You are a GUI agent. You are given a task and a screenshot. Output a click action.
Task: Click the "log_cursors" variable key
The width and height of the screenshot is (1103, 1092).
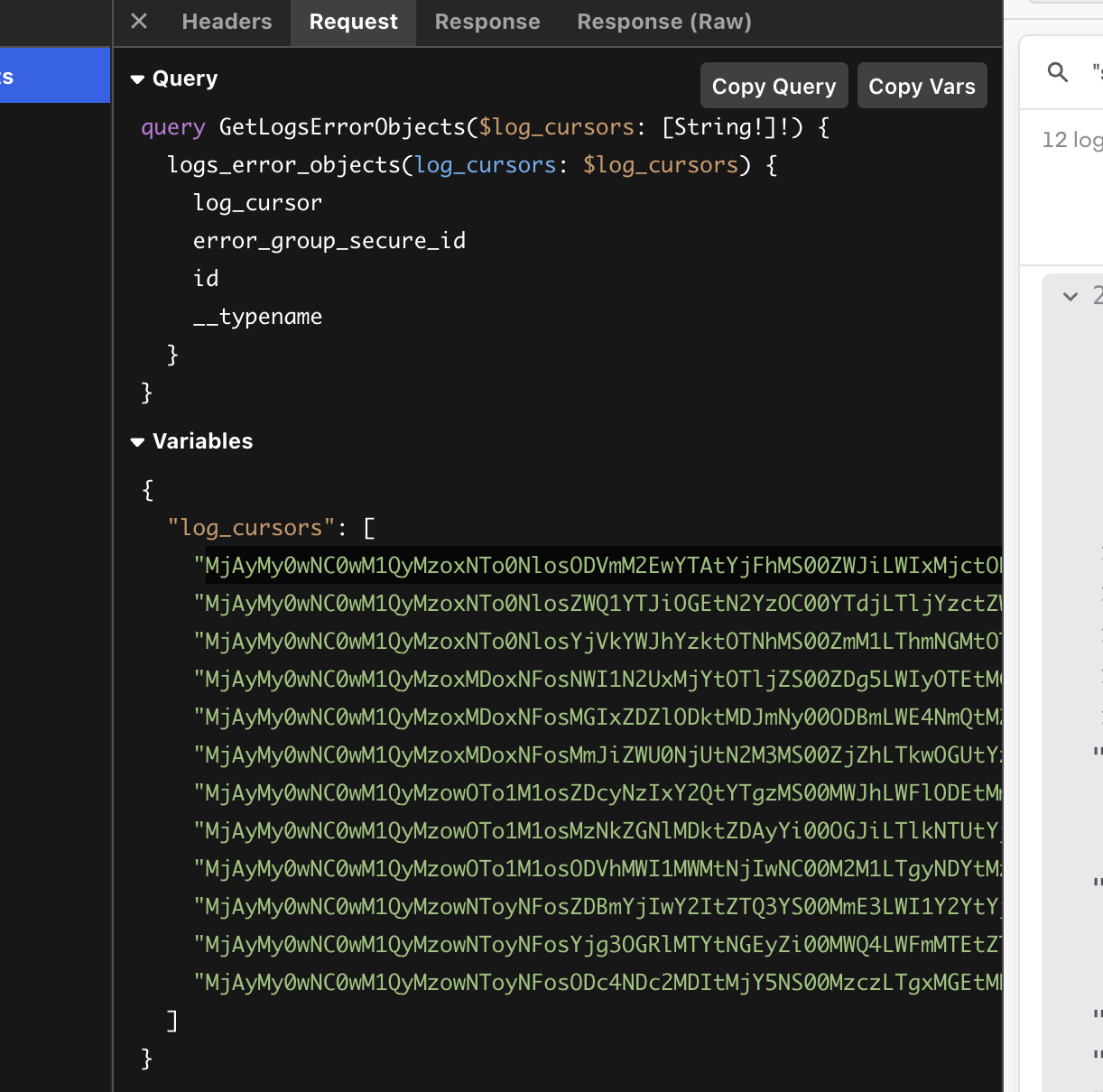(x=251, y=527)
